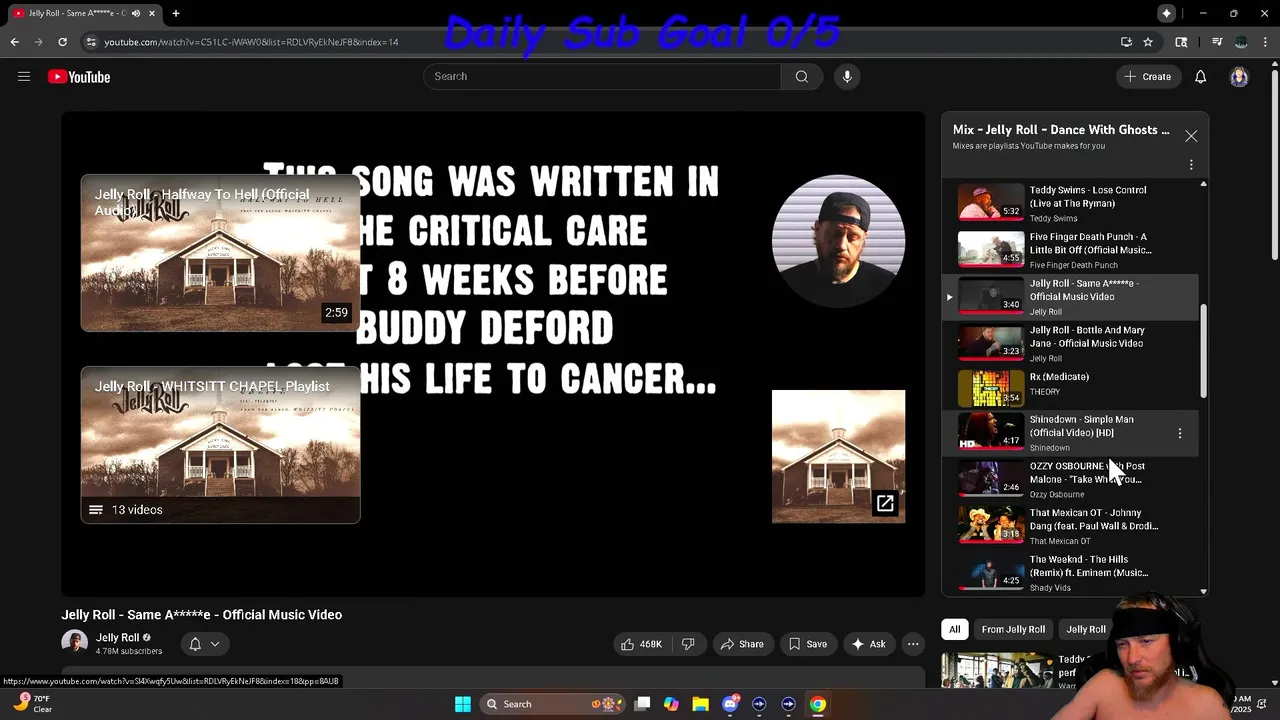Play Five Finger Death Punch A Little Bit Off
The image size is (1280, 720).
pos(1070,250)
